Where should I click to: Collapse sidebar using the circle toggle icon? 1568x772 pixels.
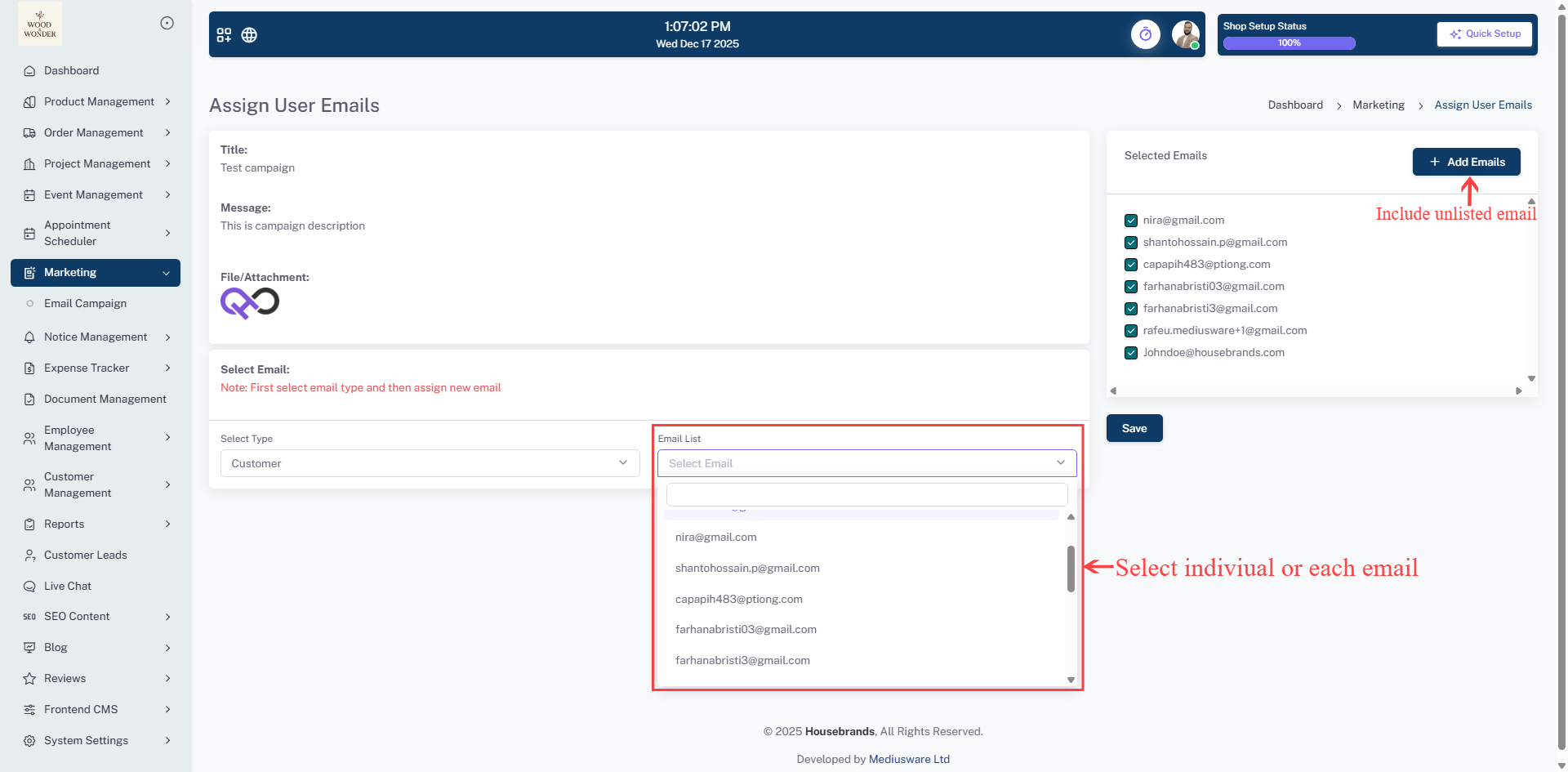(x=167, y=23)
